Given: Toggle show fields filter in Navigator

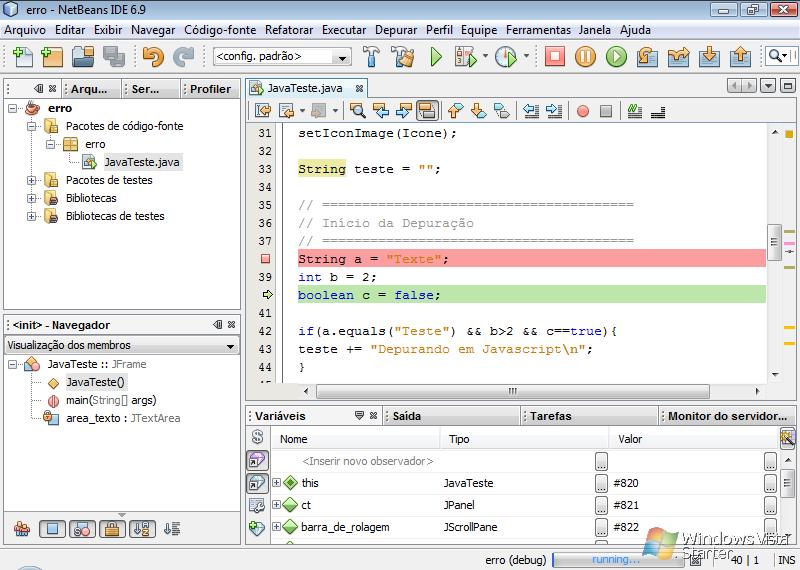Looking at the screenshot, I should [x=52, y=529].
